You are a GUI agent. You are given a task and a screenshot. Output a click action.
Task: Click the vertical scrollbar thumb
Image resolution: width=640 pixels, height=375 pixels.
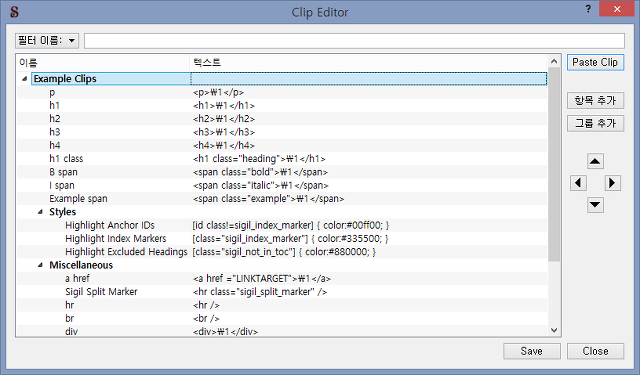(x=554, y=164)
